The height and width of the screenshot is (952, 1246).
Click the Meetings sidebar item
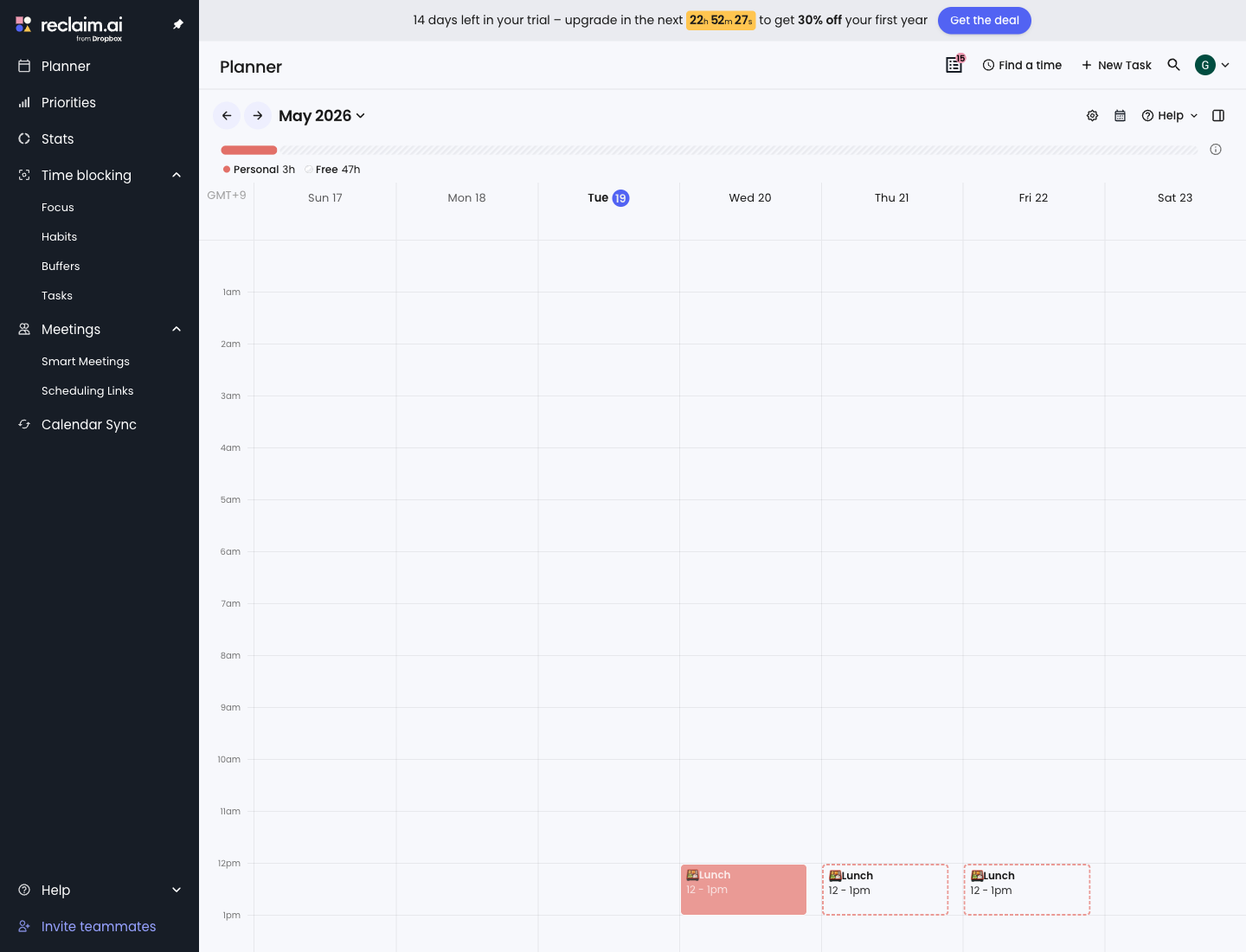tap(71, 329)
